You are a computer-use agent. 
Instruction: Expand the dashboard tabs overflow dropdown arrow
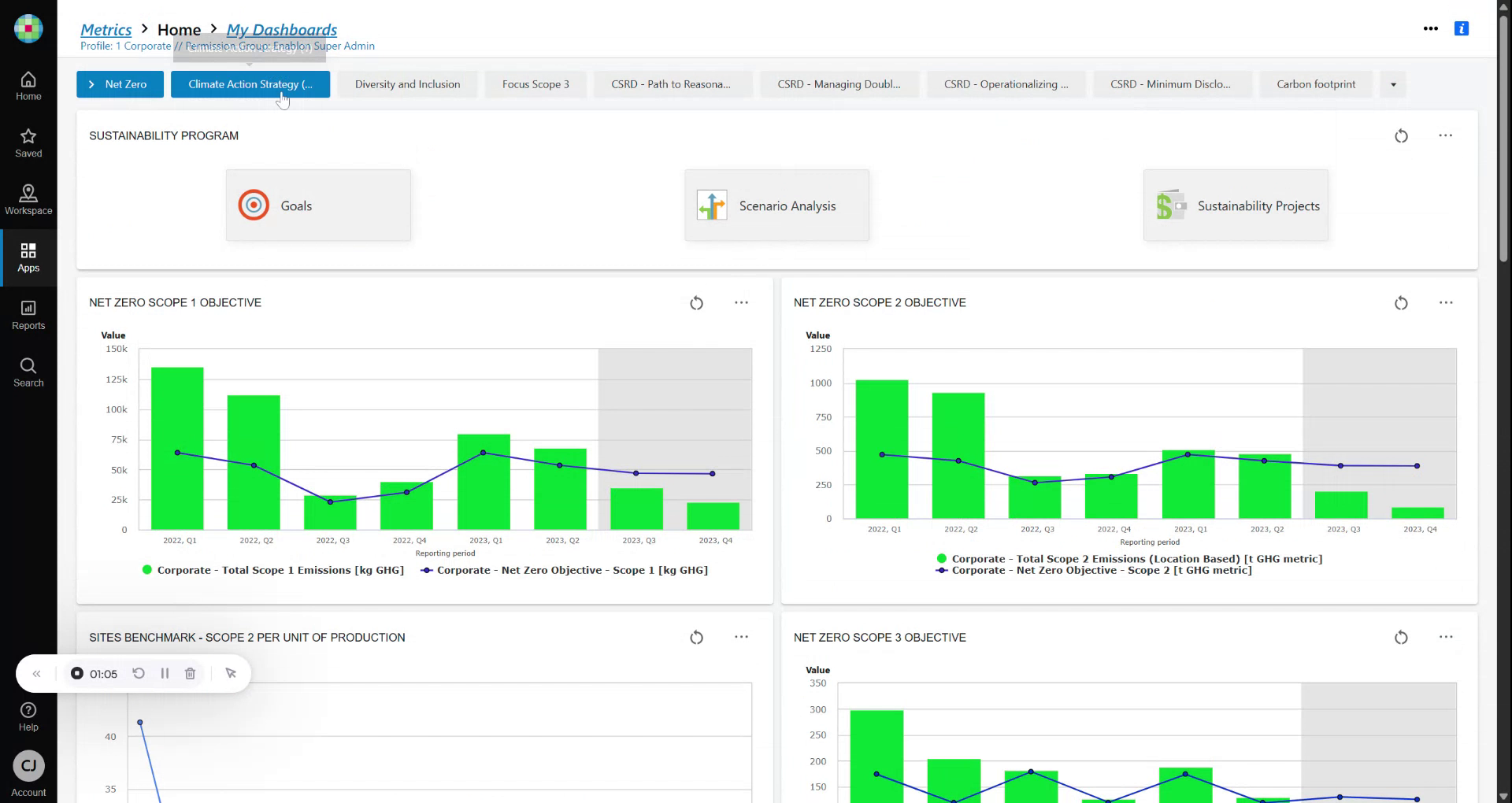point(1393,84)
